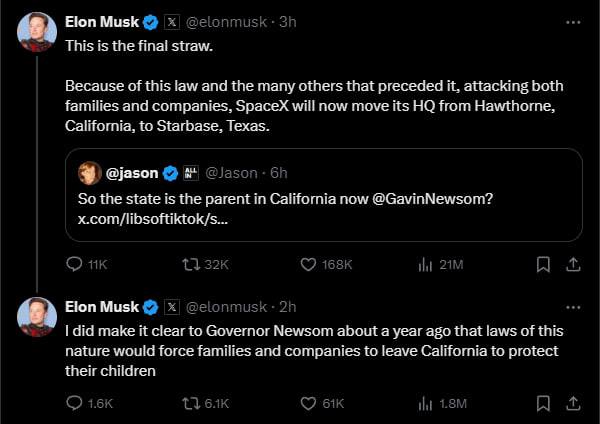Open the @elonmusk handle on second tweet

226,307
